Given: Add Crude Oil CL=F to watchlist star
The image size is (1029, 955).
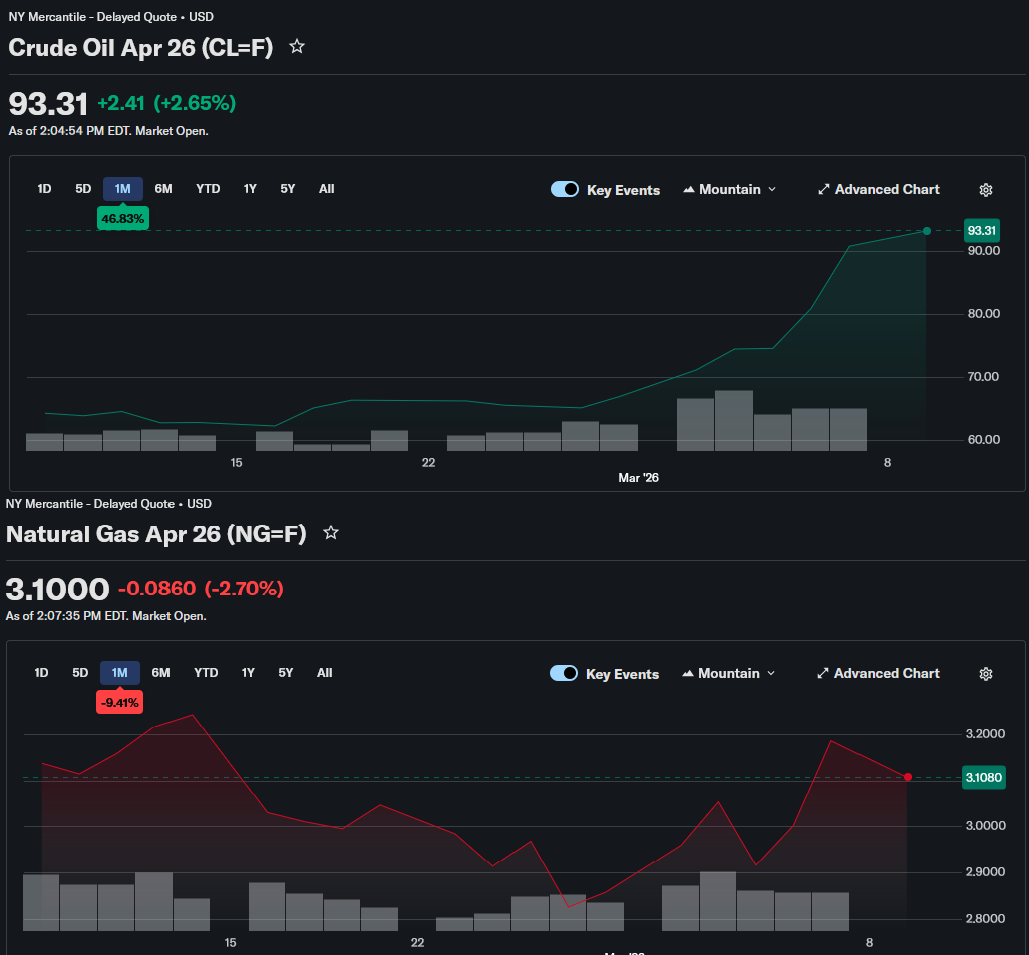Looking at the screenshot, I should point(297,47).
